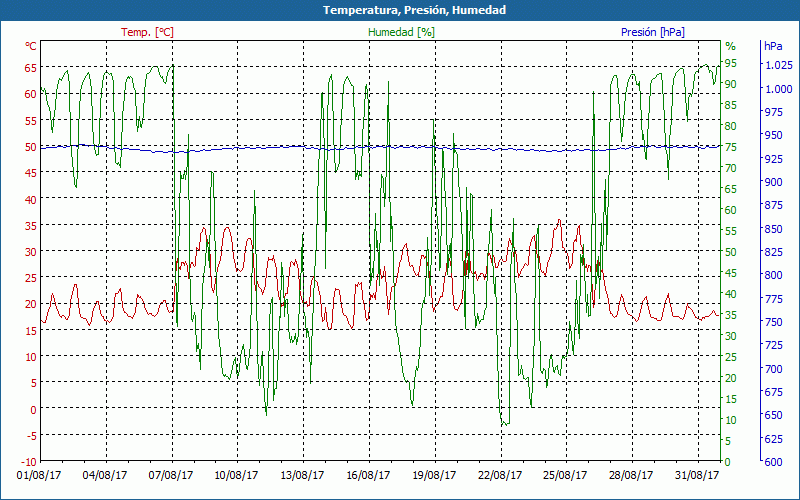Click the date label 22/08/17

tap(500, 475)
